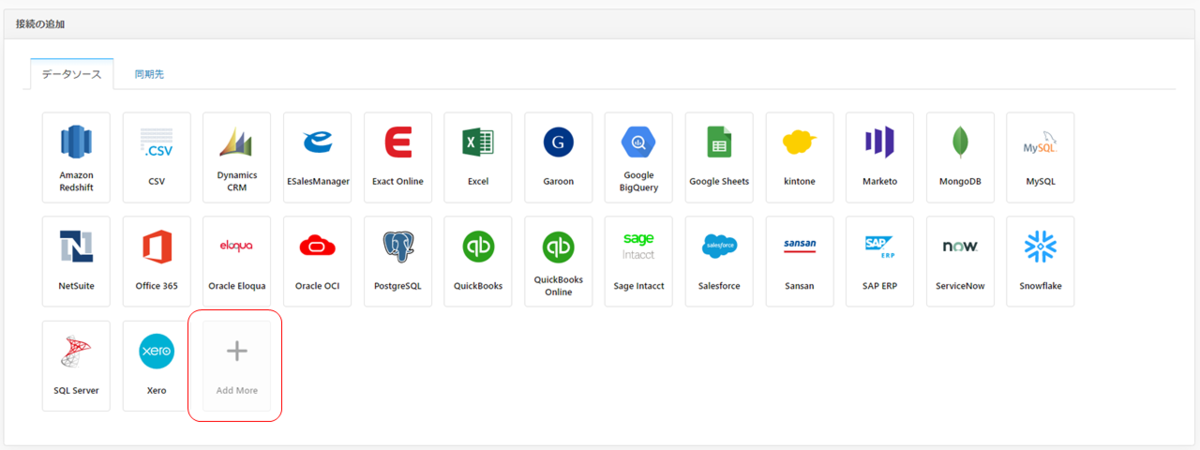
Task: Click the SQL Server connection tile
Action: [76, 365]
